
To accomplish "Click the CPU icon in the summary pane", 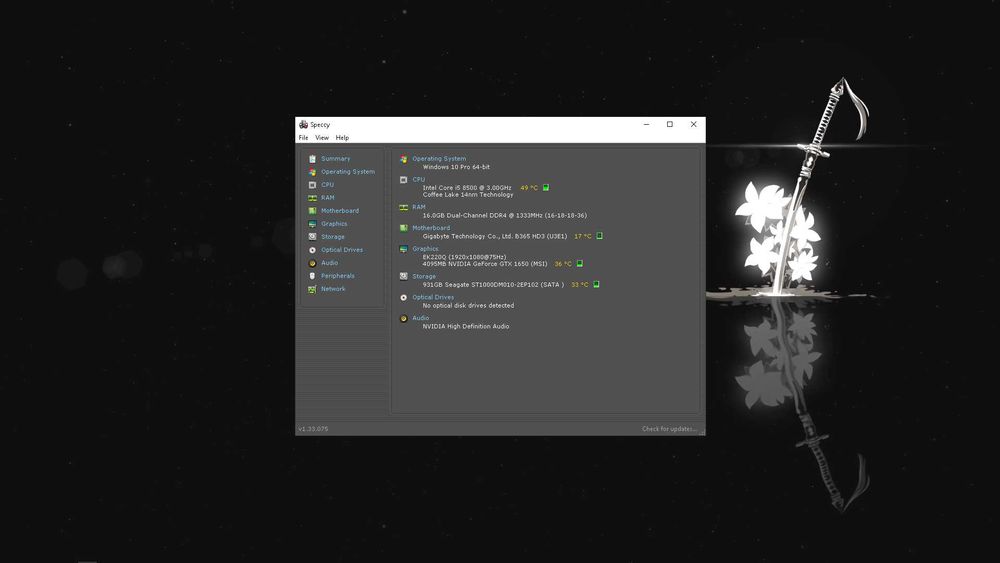I will 404,180.
